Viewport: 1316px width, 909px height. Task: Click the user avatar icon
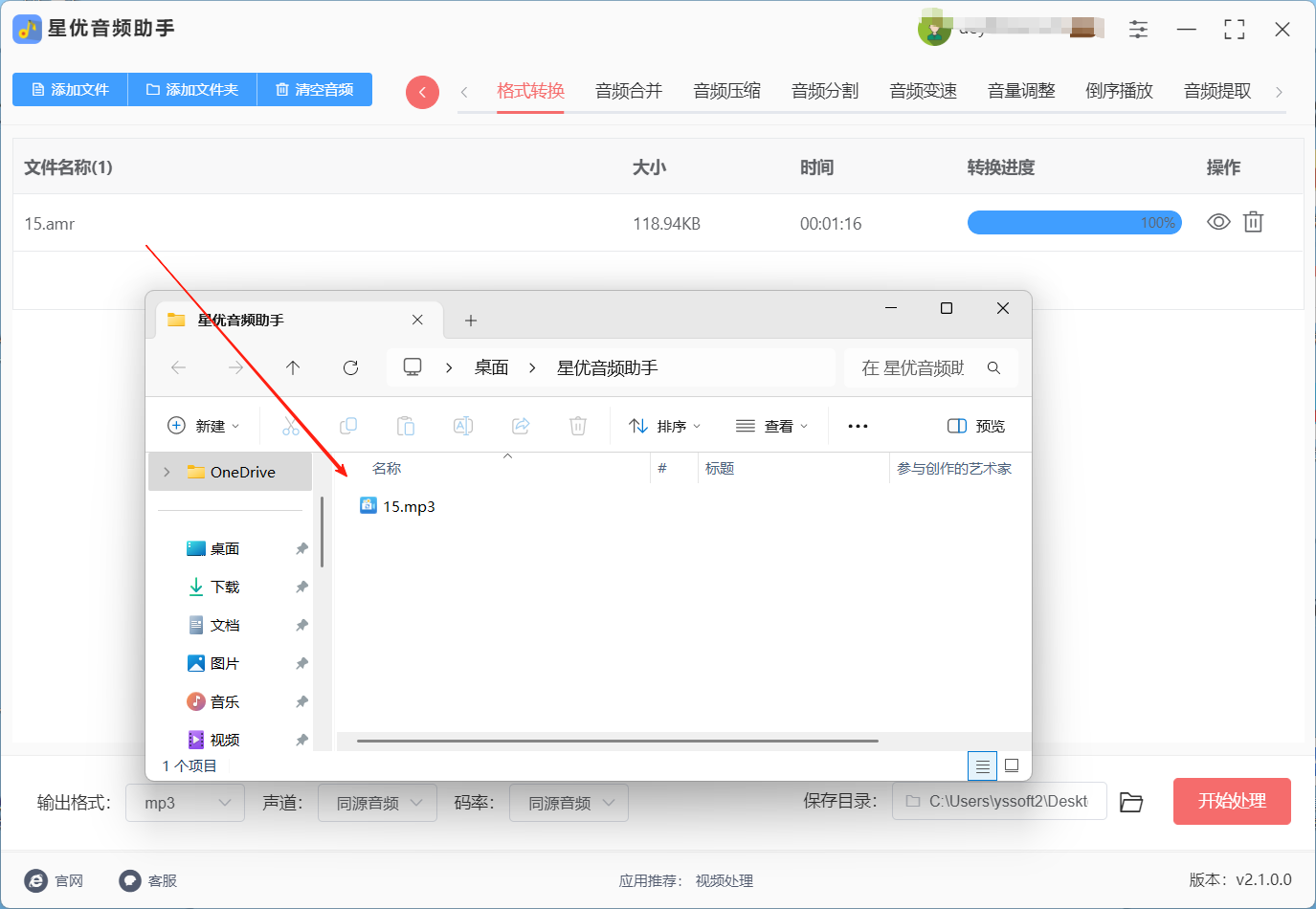[934, 29]
